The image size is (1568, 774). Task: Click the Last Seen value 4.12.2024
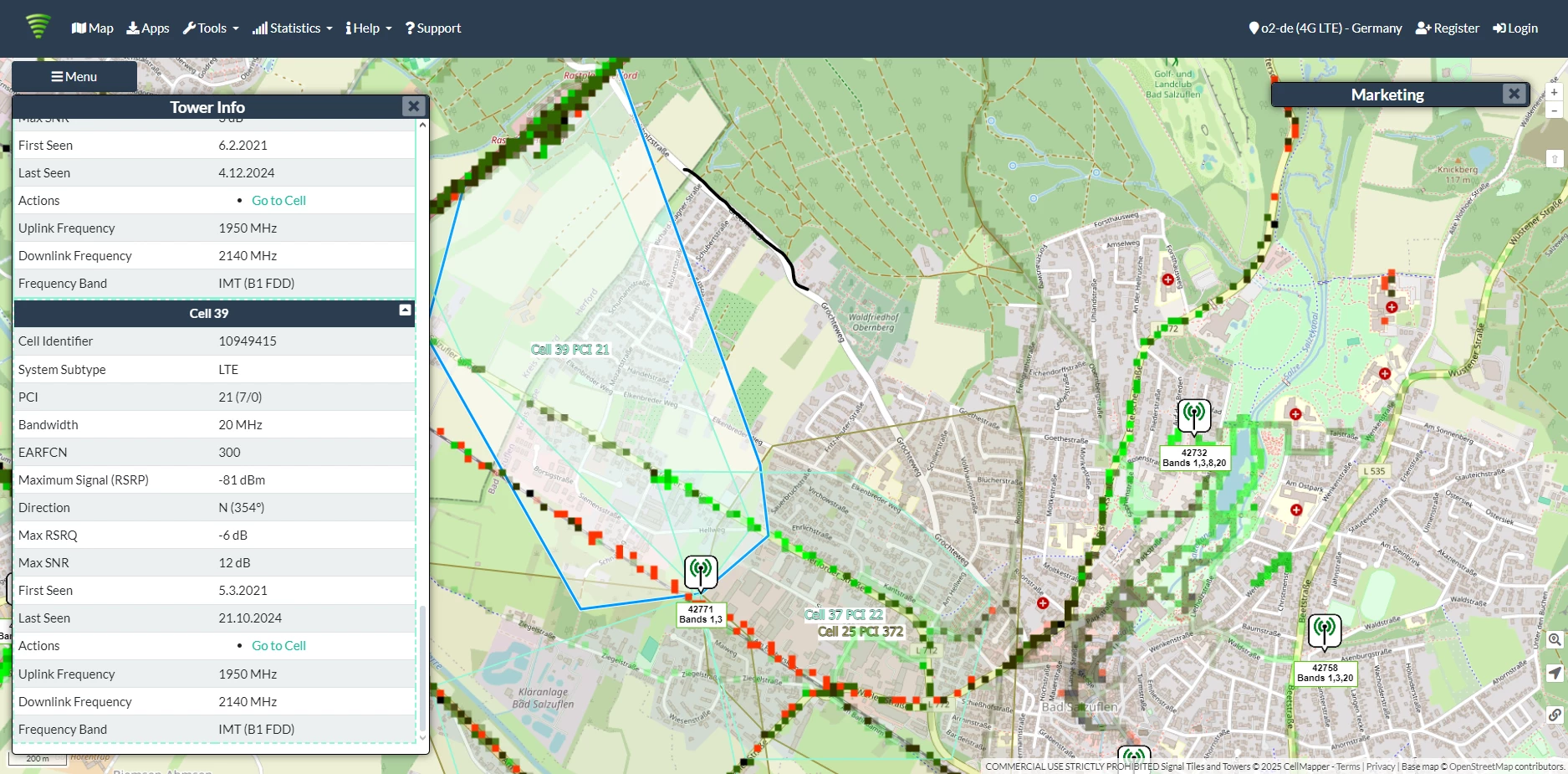pyautogui.click(x=247, y=173)
